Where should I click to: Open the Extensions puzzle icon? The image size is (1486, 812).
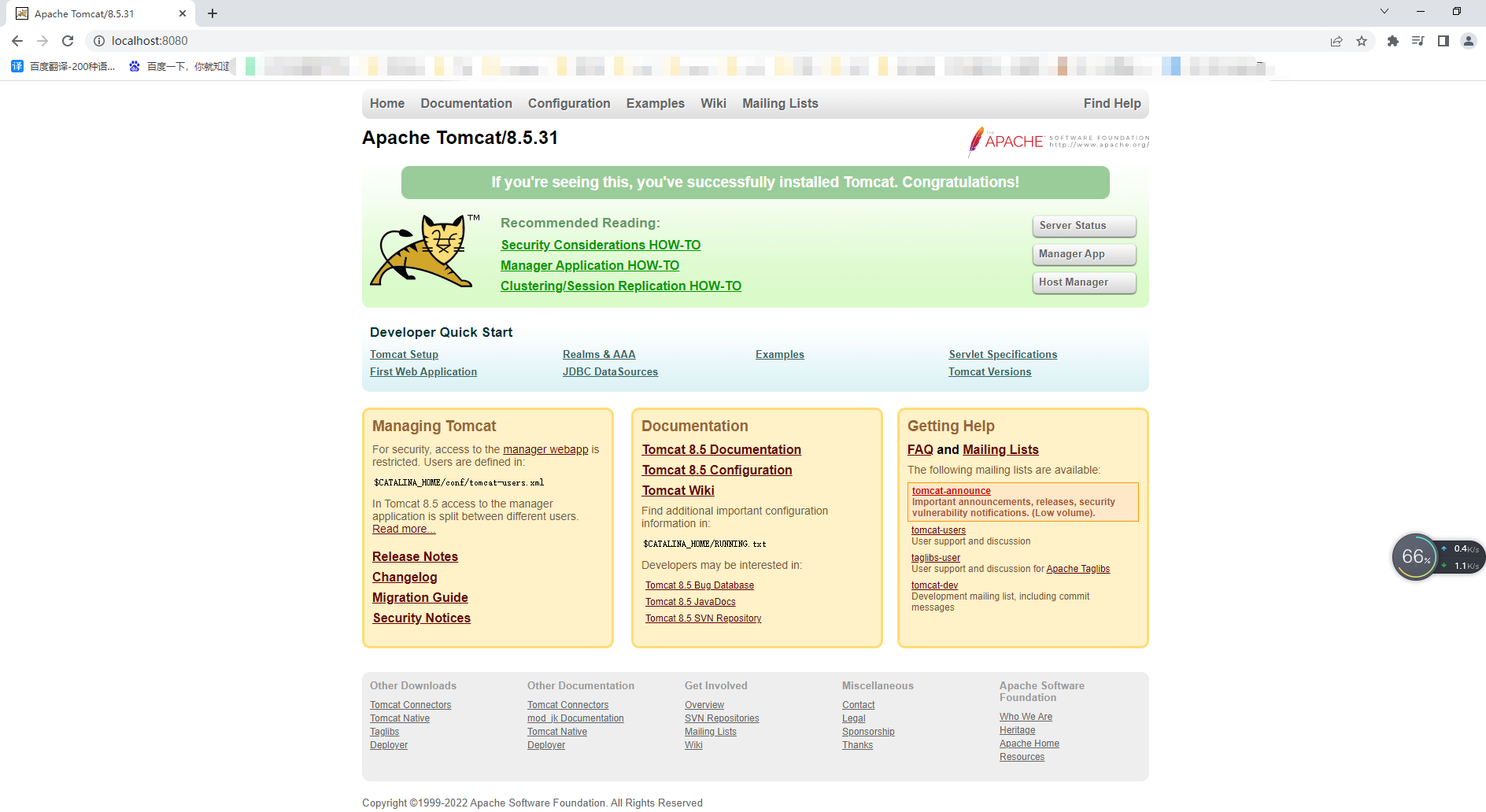[1393, 41]
